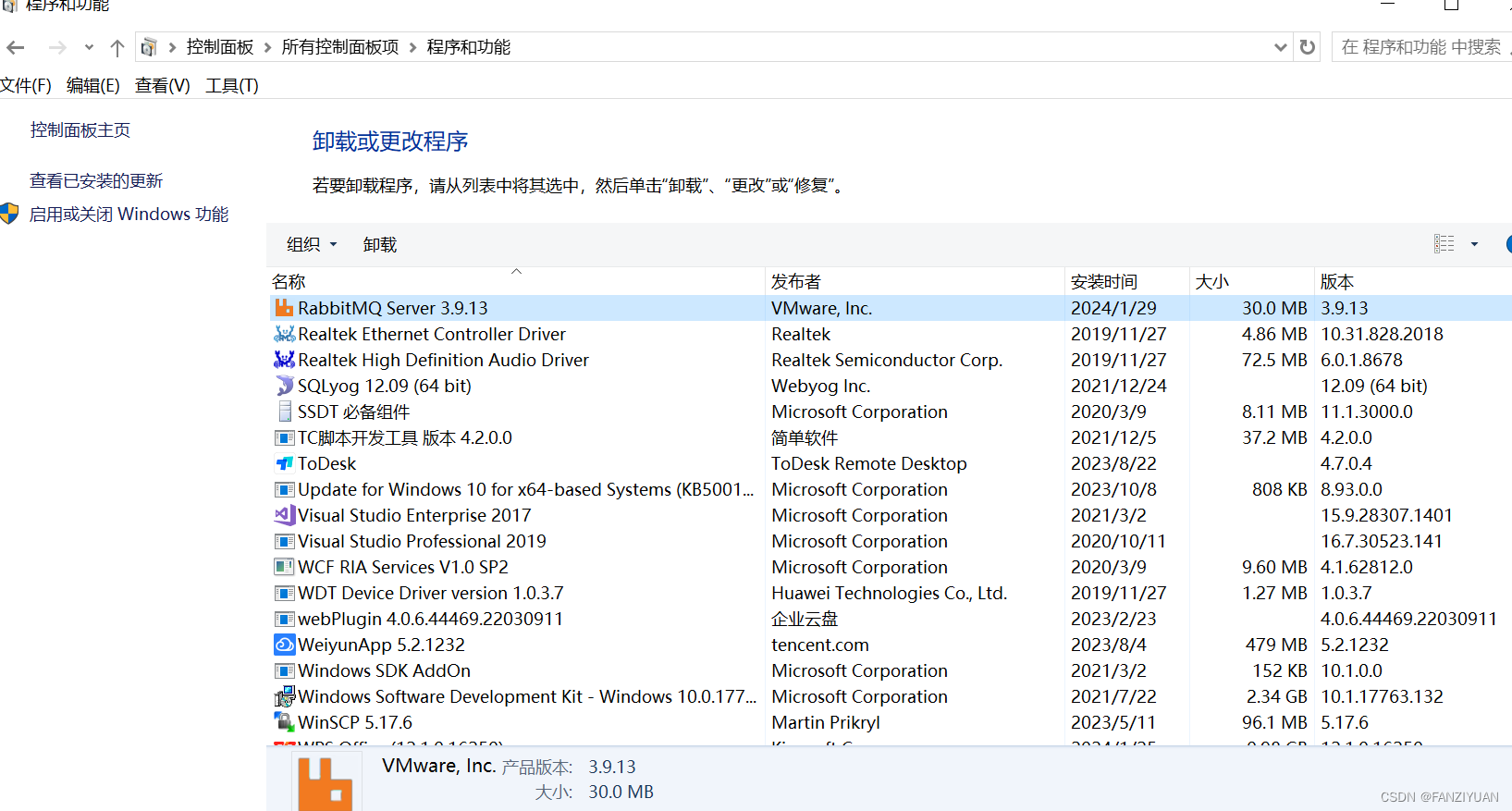The width and height of the screenshot is (1512, 811).
Task: Expand the chevron before 控制面板 breadcrumb
Action: [x=172, y=47]
